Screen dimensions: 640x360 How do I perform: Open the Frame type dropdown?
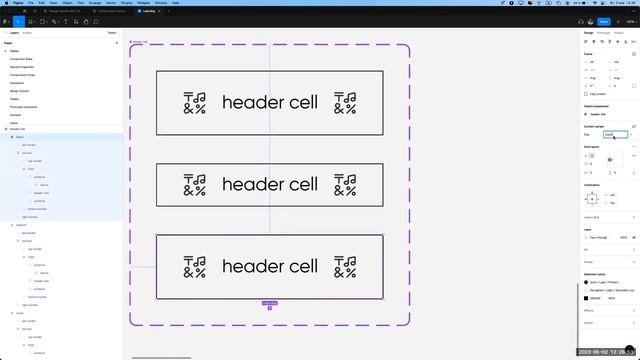[589, 54]
